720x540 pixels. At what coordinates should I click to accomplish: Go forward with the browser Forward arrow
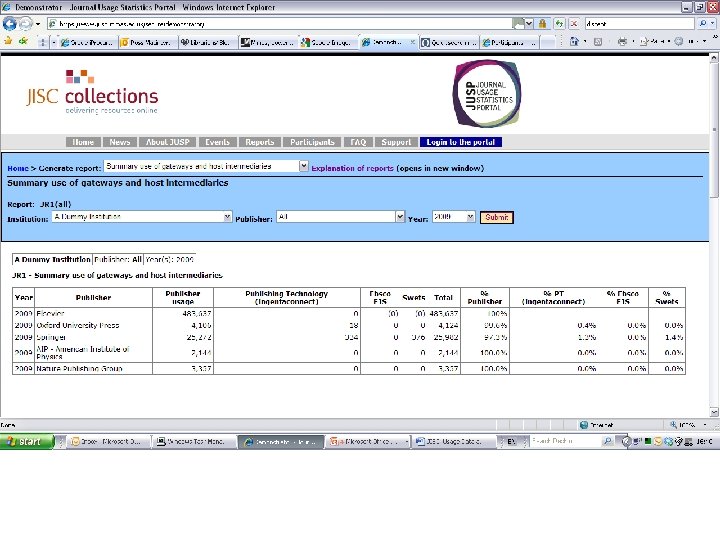point(26,23)
